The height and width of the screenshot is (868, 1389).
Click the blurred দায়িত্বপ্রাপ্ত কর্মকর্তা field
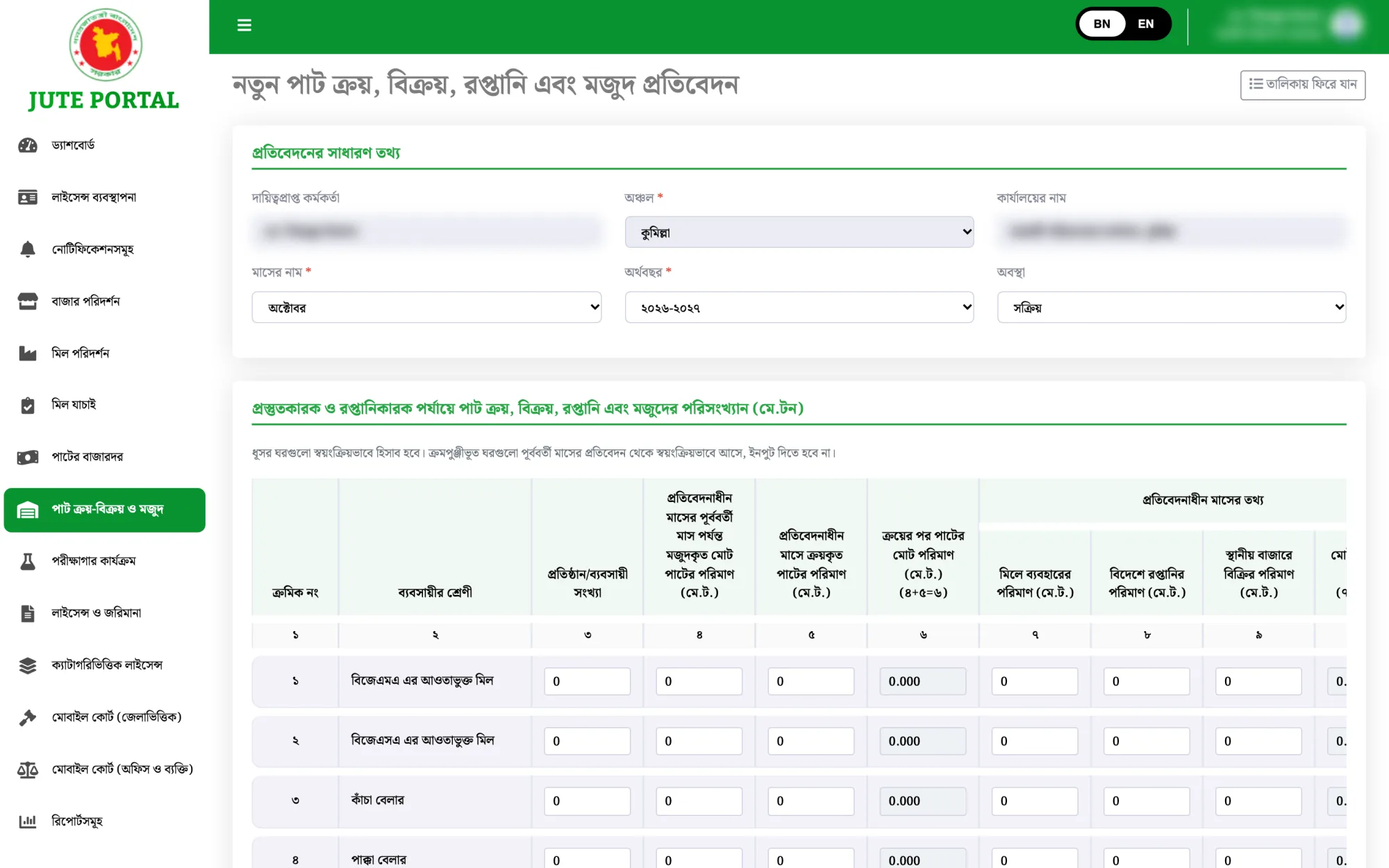(426, 232)
